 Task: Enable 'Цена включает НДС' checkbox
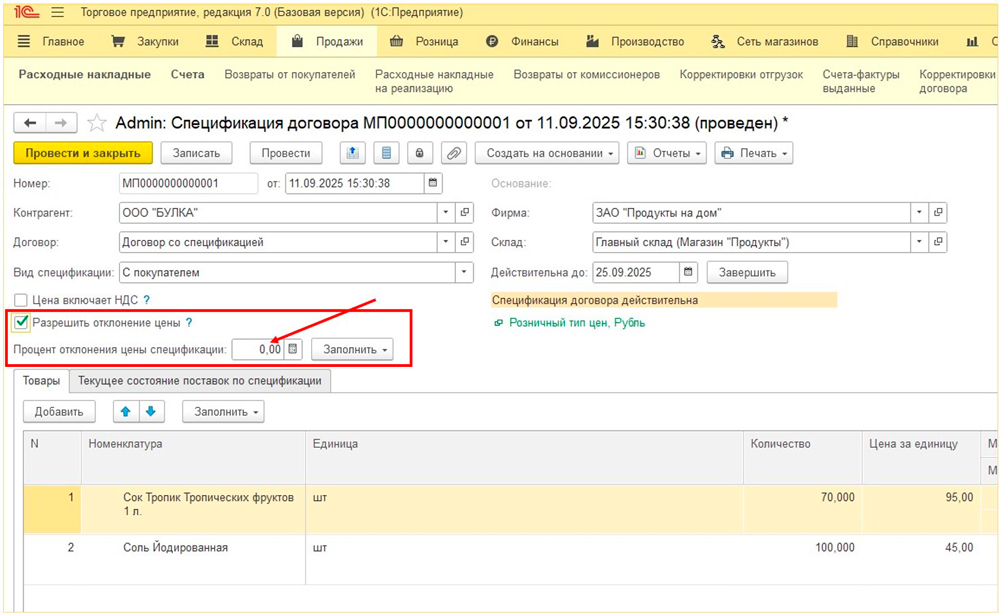pos(21,300)
